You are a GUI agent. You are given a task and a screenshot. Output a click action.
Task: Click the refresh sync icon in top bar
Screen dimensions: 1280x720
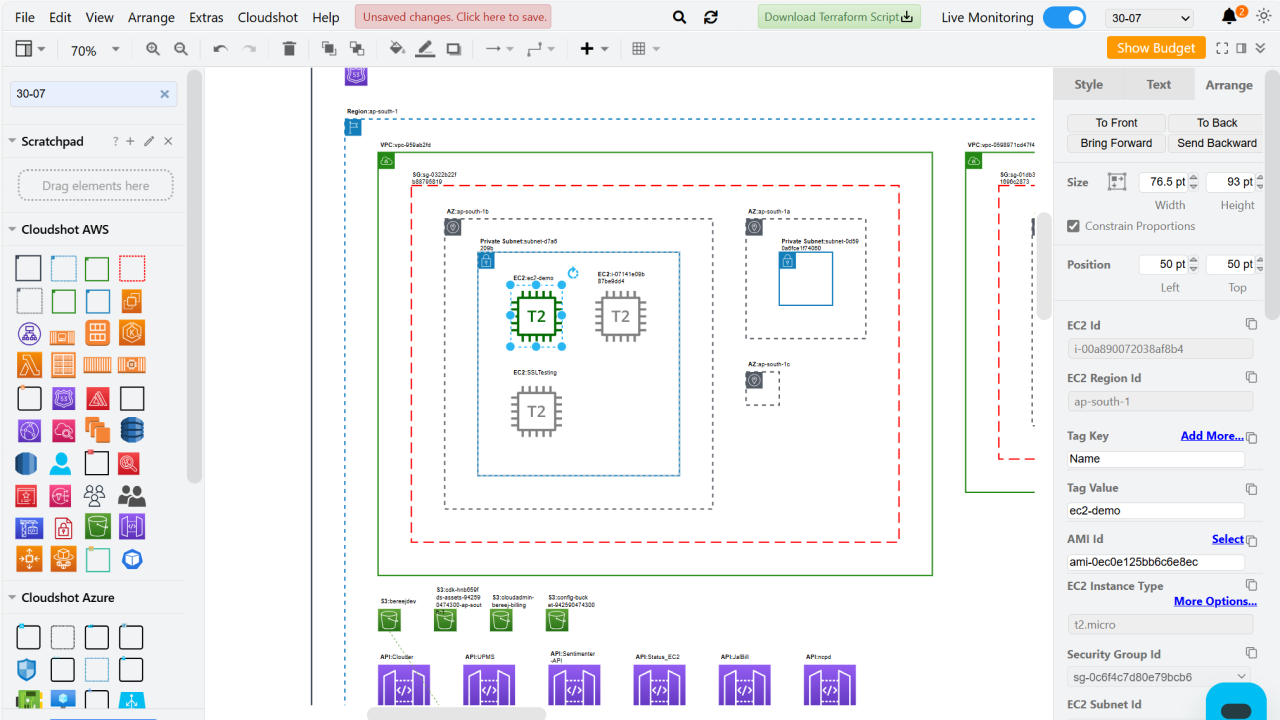711,17
